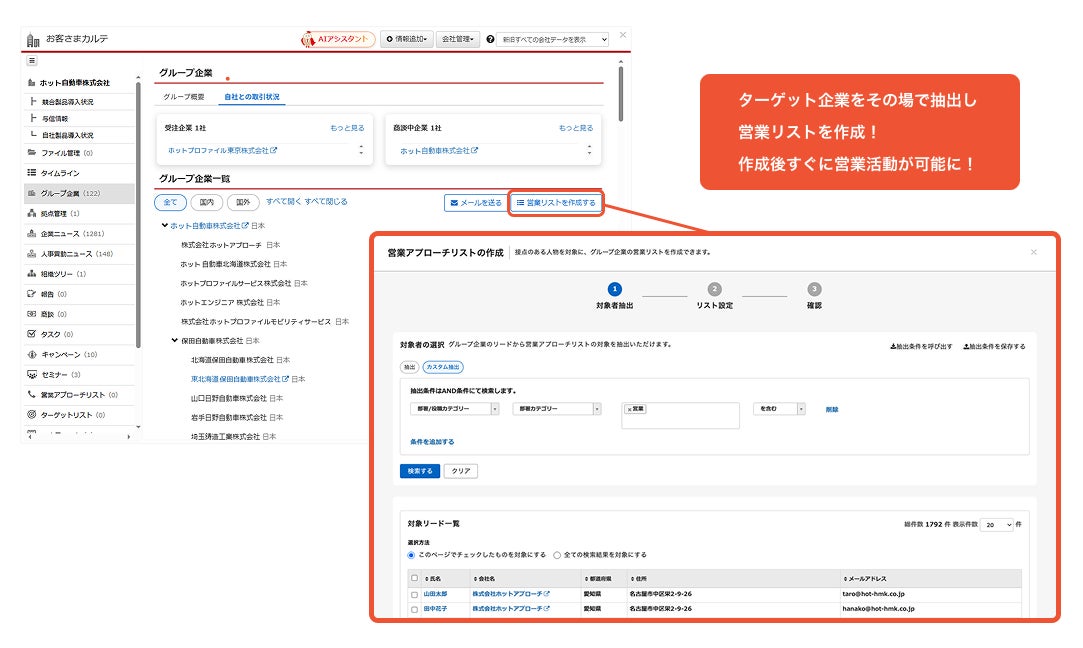Click the メールを送る button
Screen dimensions: 1083x648
tap(475, 203)
